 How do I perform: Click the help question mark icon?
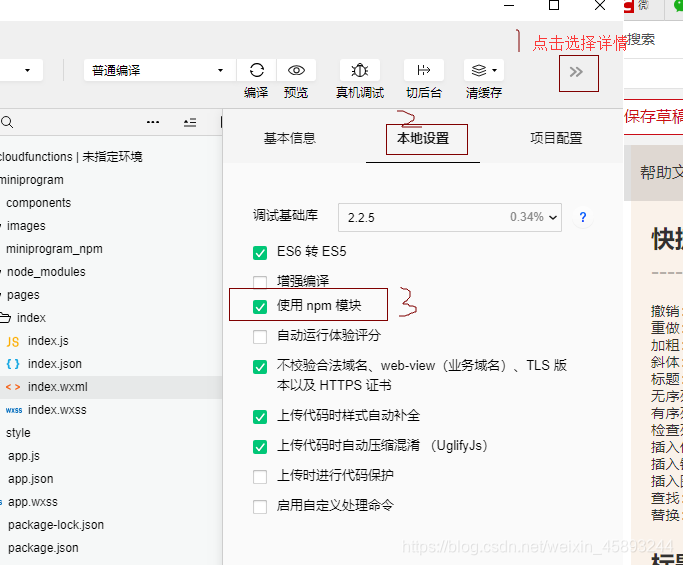(583, 217)
